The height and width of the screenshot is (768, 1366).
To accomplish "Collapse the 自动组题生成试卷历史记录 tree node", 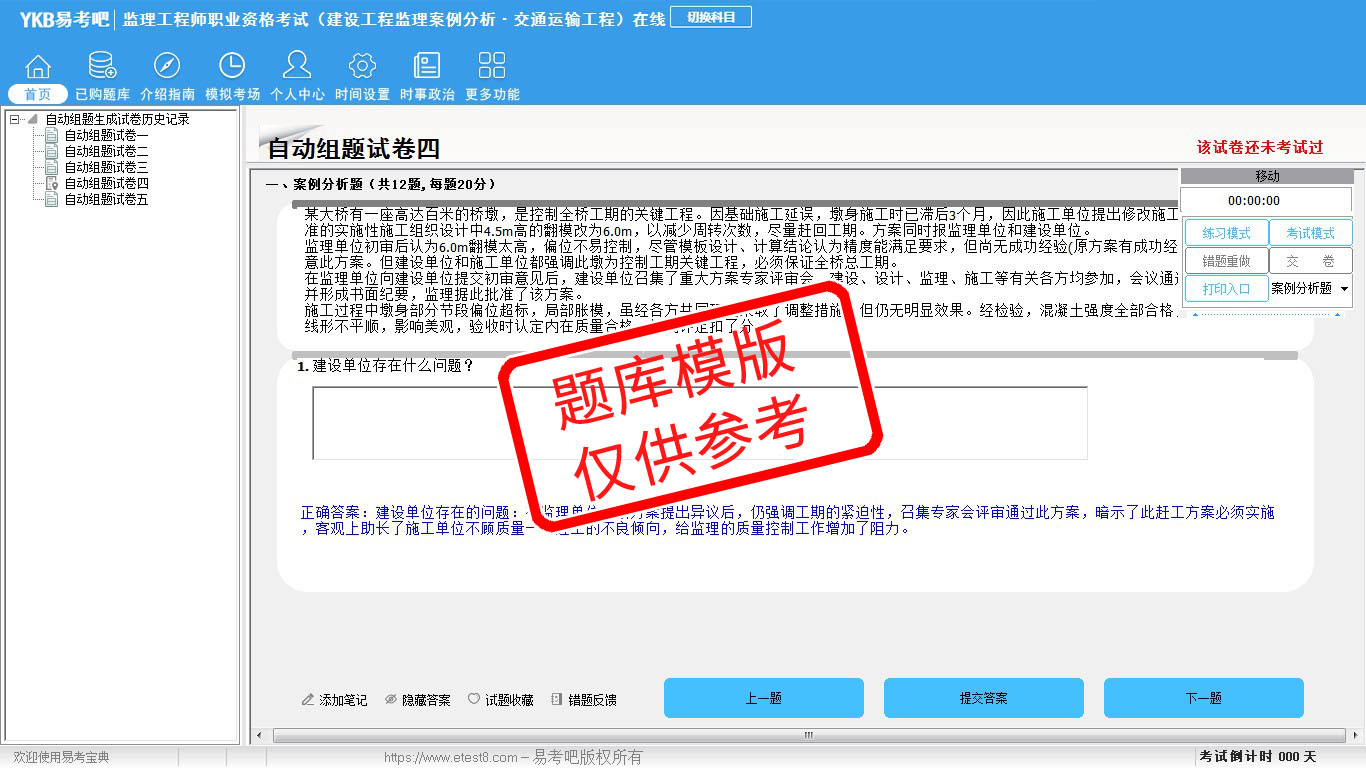I will [15, 119].
